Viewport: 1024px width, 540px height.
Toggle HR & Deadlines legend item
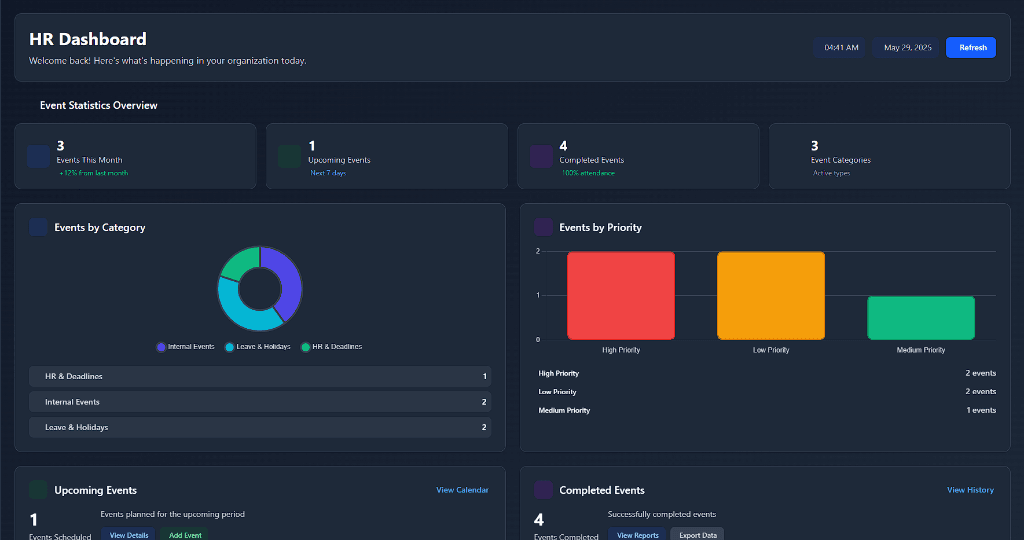click(x=331, y=347)
